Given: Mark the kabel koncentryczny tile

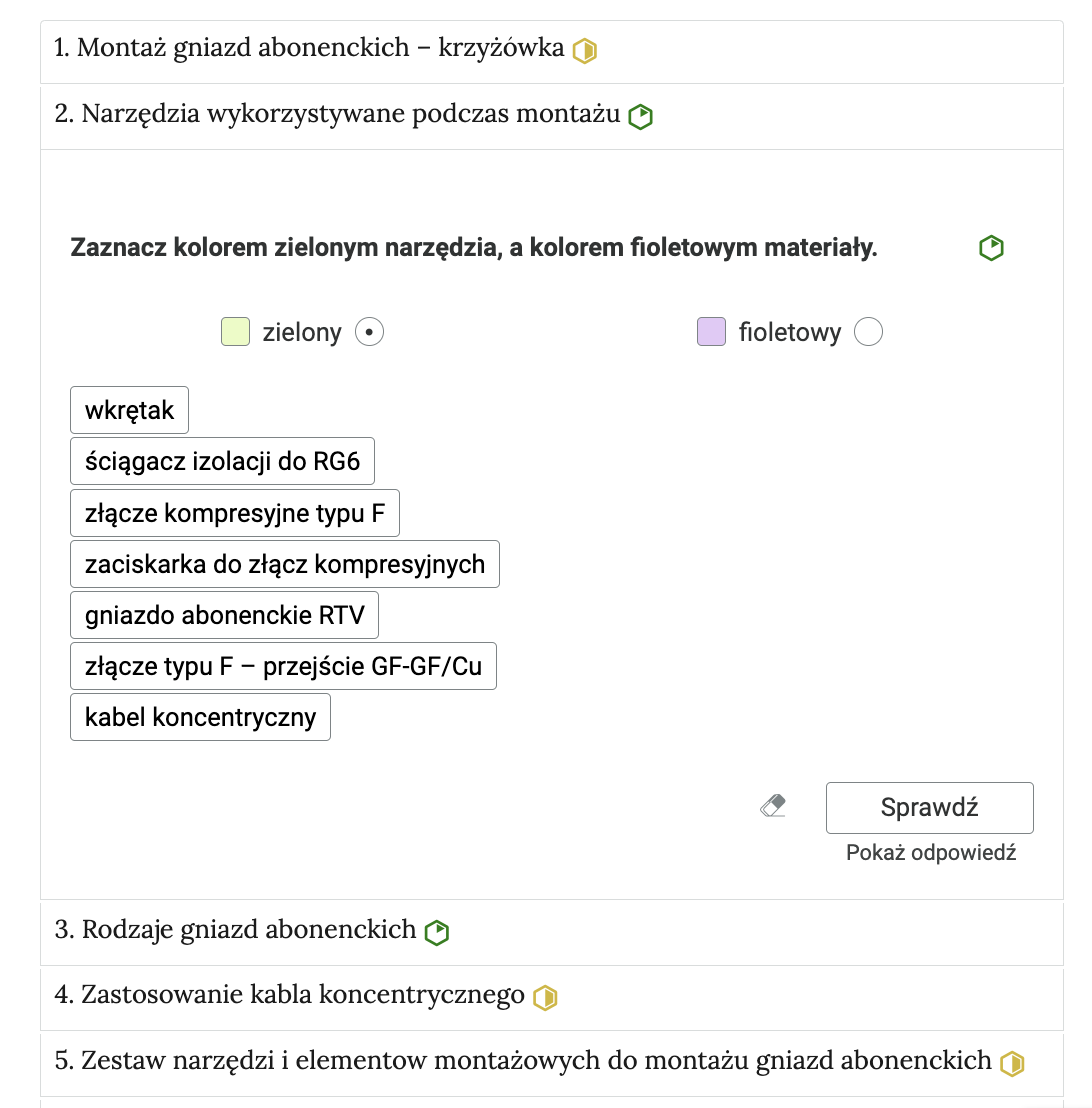Looking at the screenshot, I should [x=199, y=716].
